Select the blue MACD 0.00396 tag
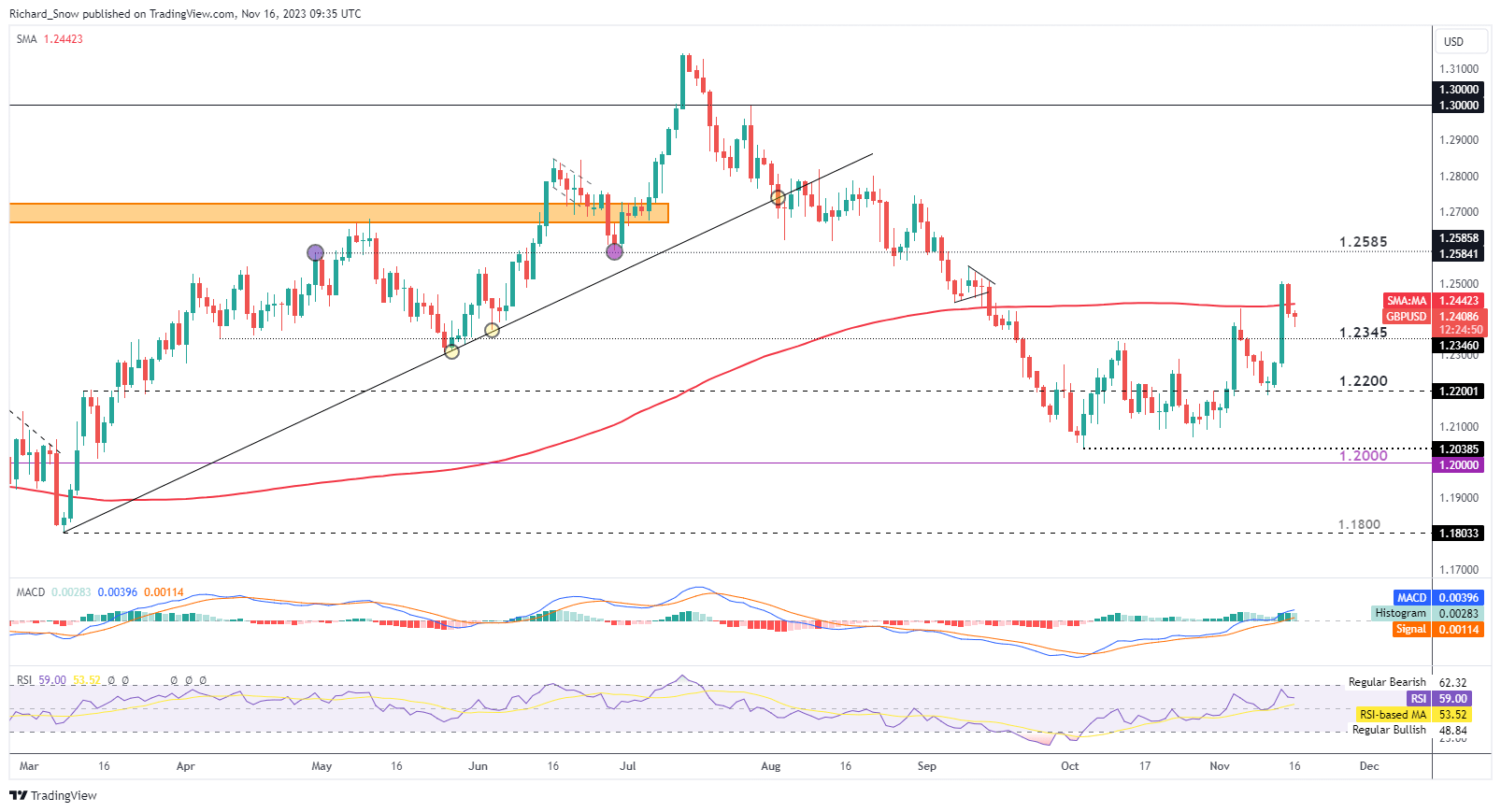The image size is (1501, 812). 1437,598
